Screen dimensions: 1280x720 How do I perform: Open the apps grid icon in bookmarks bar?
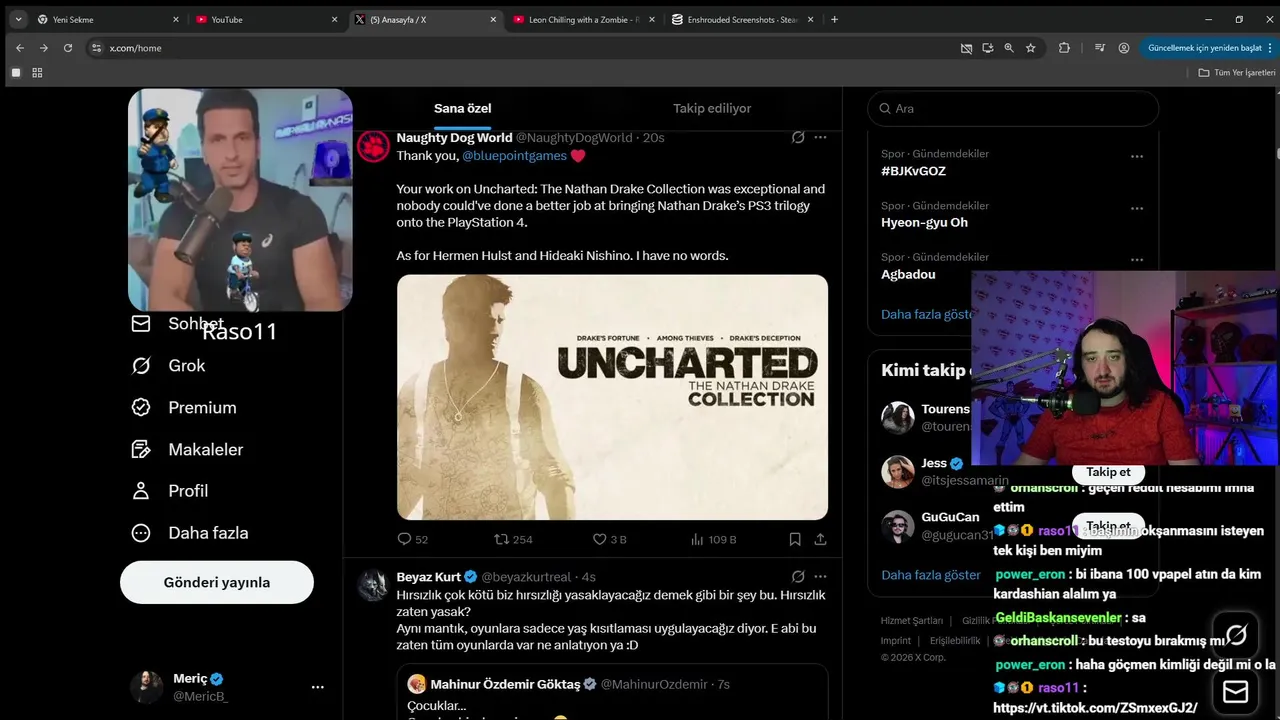coord(37,73)
